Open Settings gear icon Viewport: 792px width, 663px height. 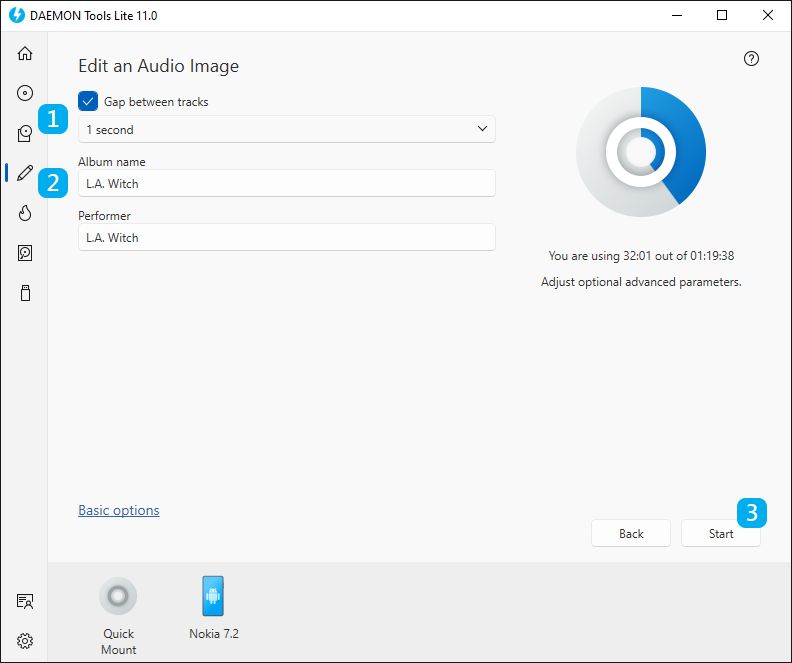(x=25, y=641)
